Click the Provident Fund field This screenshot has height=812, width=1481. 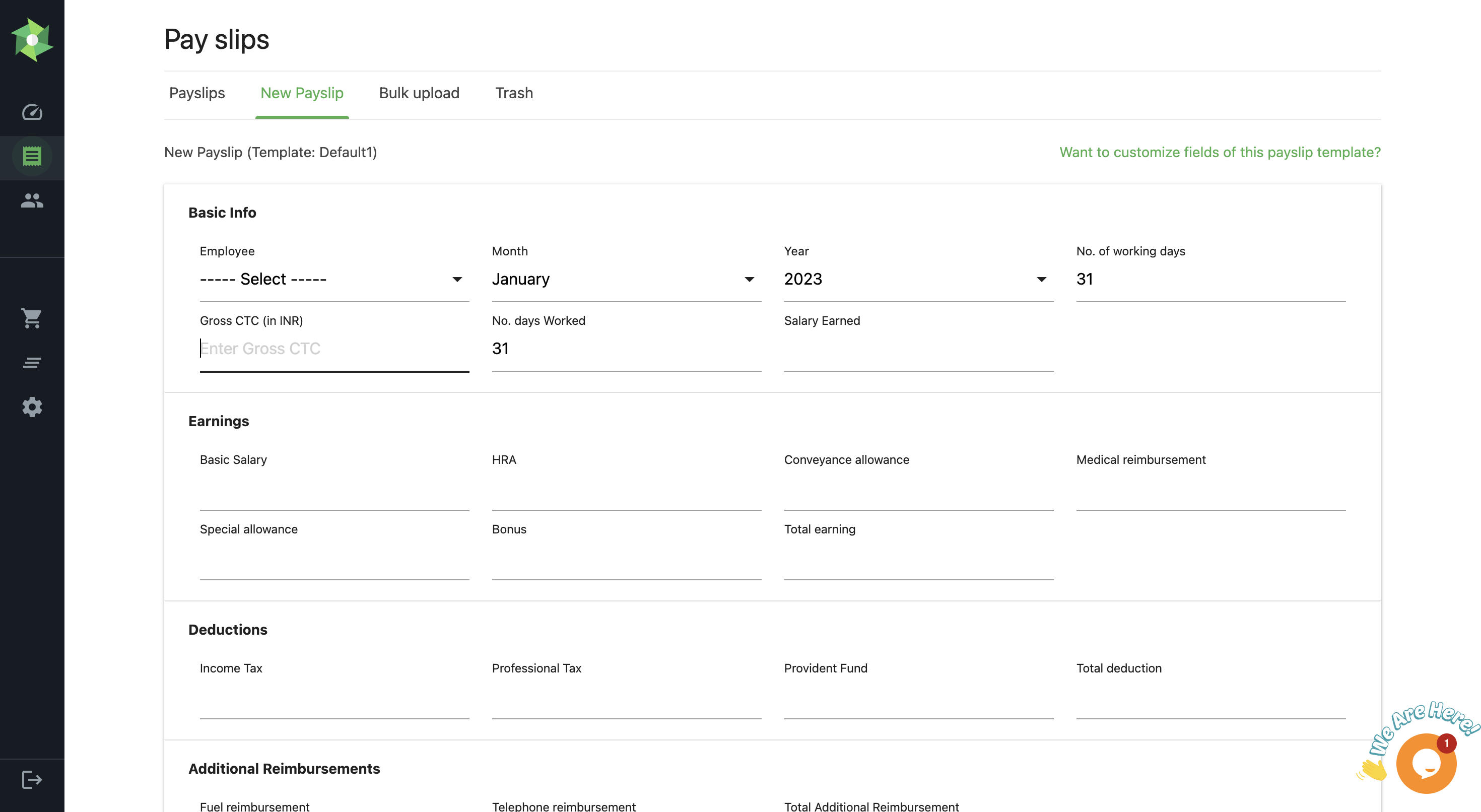tap(918, 697)
